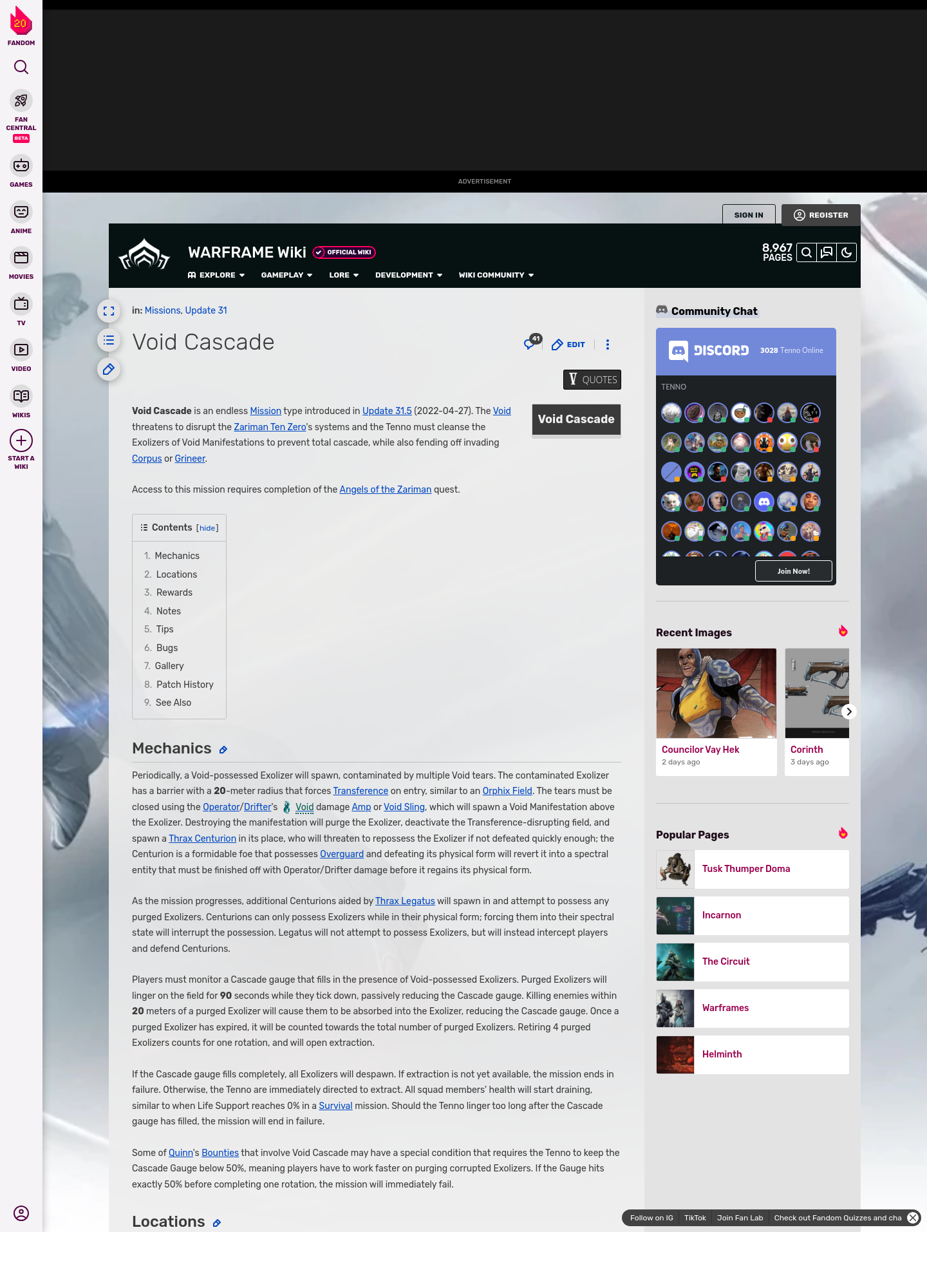Viewport: 927px width, 1288px height.
Task: Open The Circuit popular page
Action: pos(753,962)
